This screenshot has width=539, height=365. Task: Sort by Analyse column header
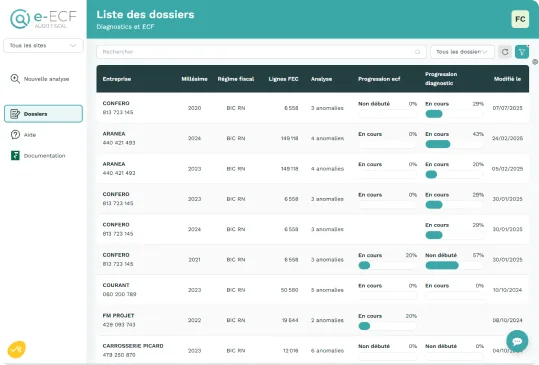(321, 79)
